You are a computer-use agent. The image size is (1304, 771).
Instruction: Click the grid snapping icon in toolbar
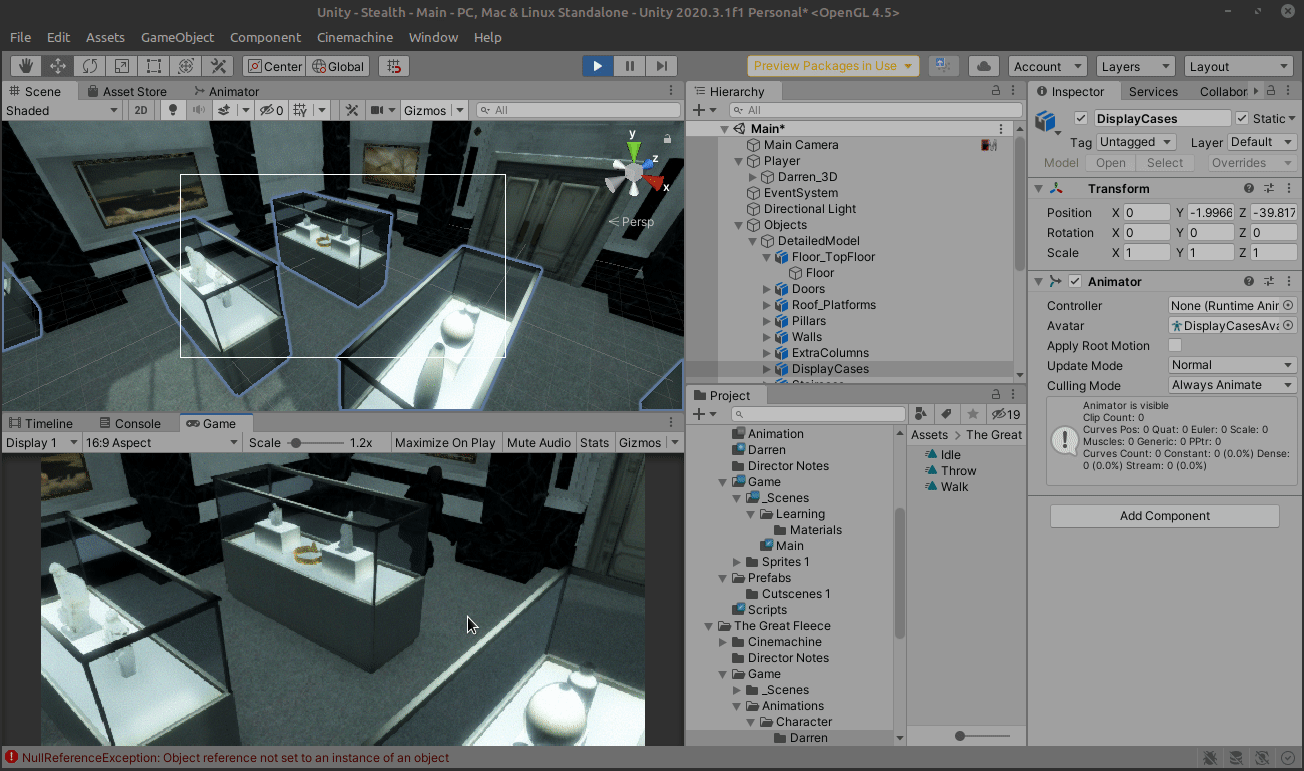(395, 66)
